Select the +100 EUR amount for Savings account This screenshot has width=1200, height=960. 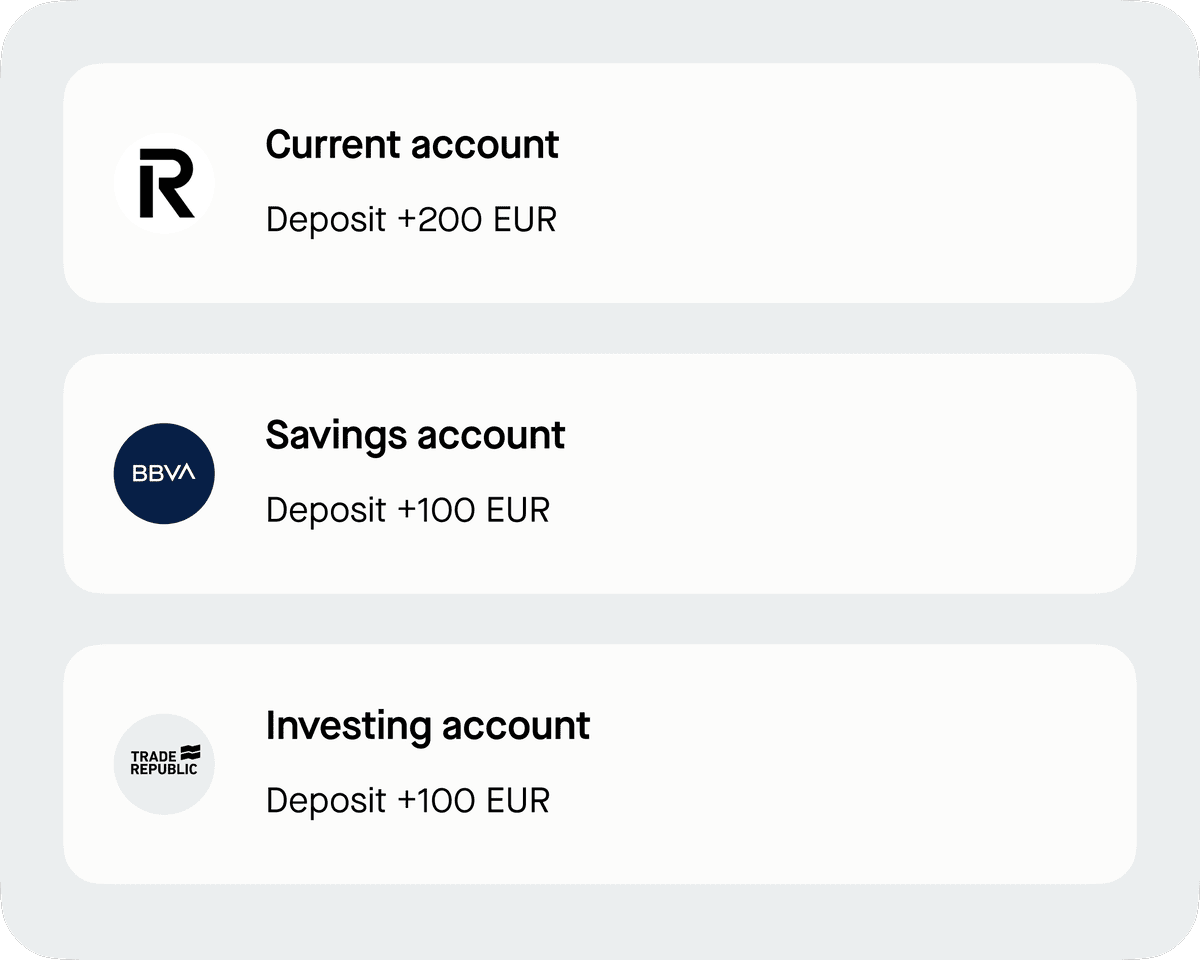pyautogui.click(x=474, y=510)
